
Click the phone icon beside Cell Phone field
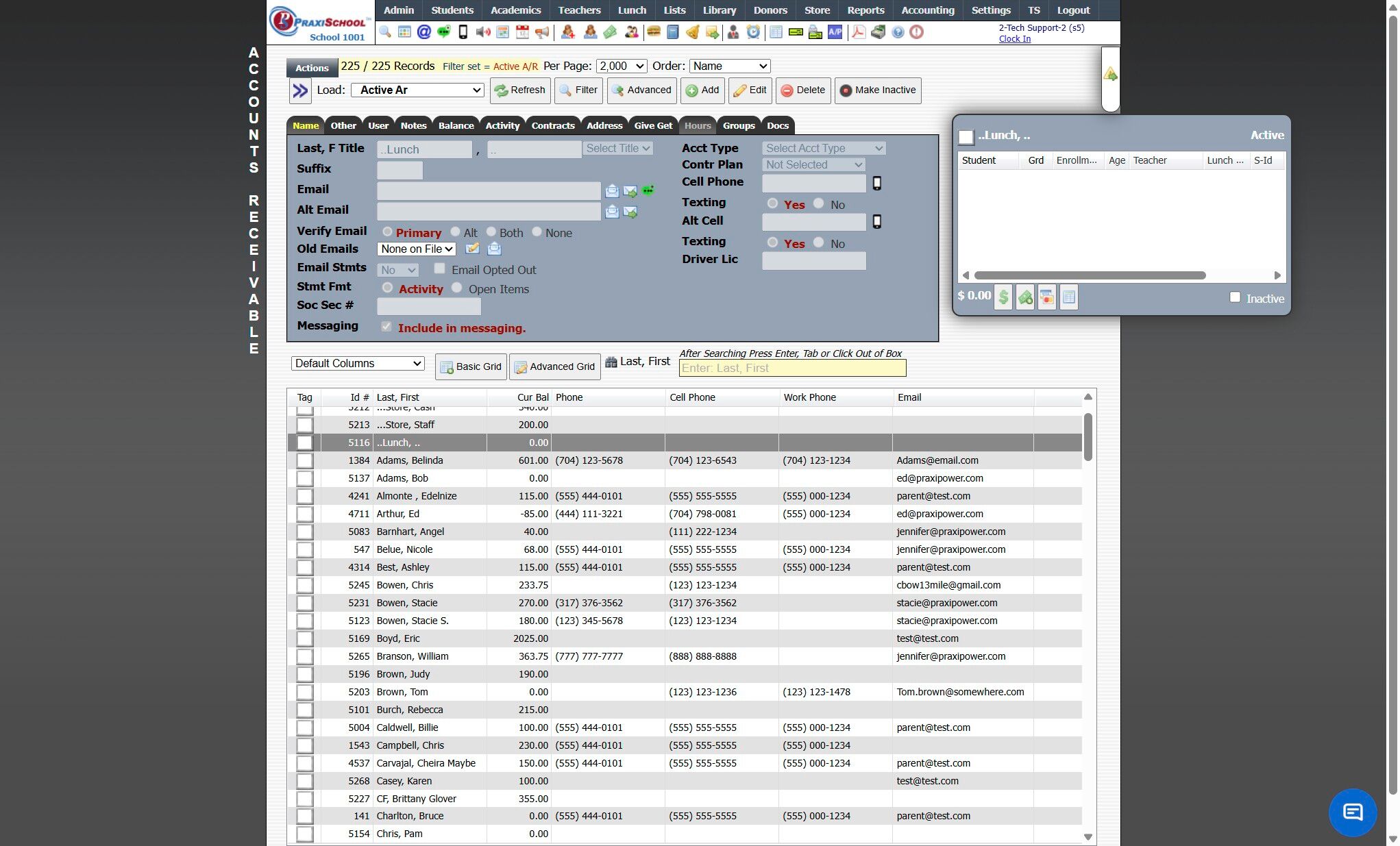pos(876,184)
